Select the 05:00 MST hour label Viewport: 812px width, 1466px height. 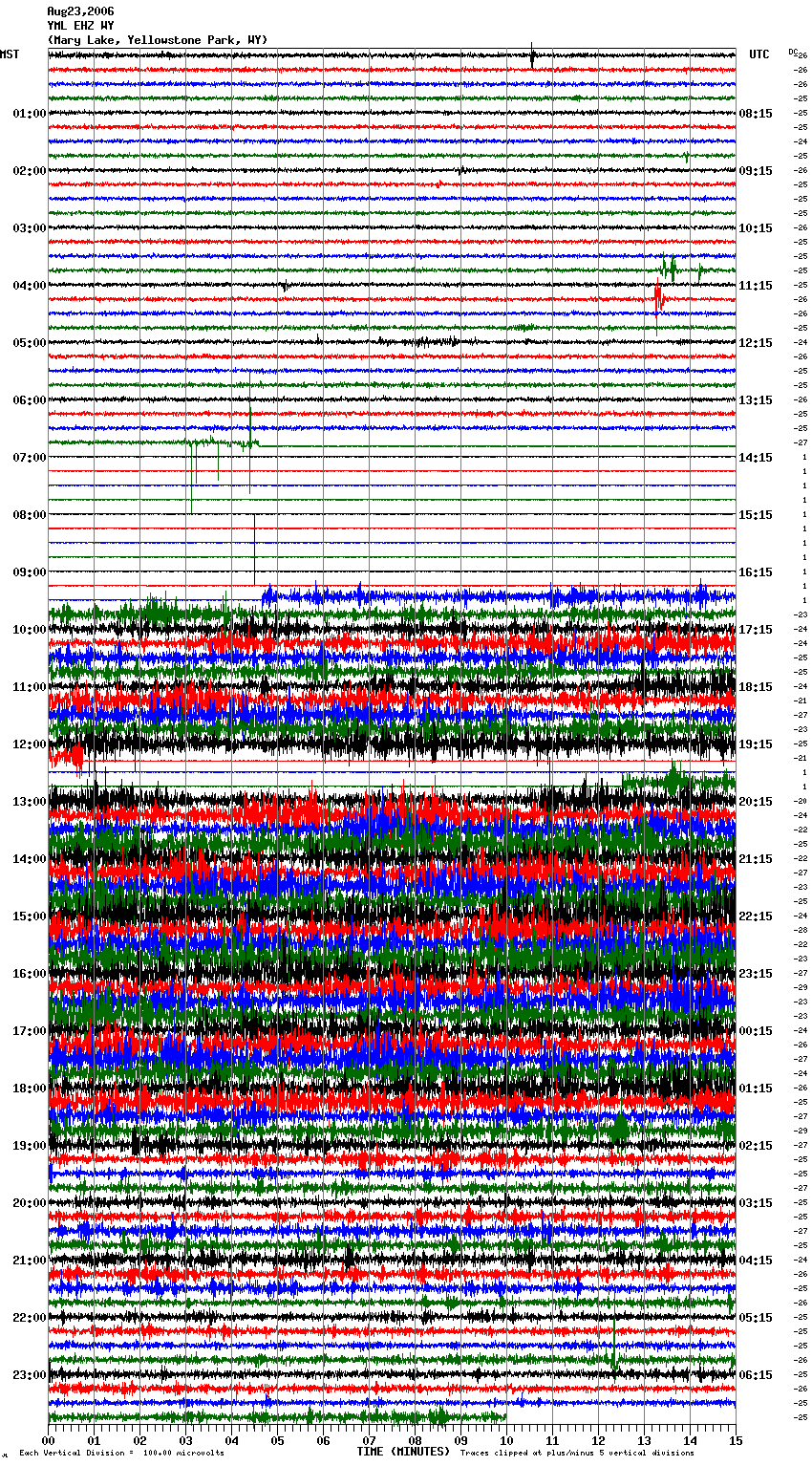coord(30,343)
